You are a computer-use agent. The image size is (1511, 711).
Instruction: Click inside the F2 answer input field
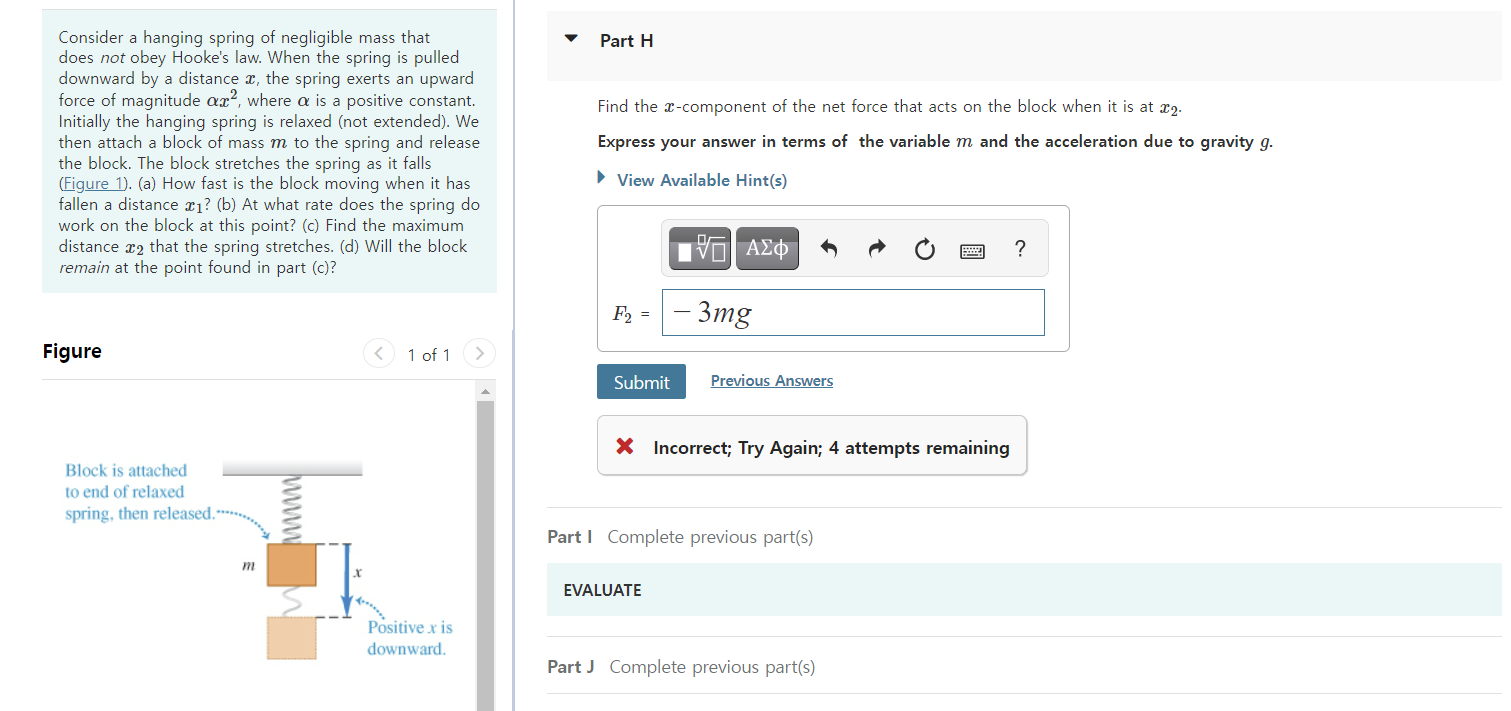coord(852,312)
